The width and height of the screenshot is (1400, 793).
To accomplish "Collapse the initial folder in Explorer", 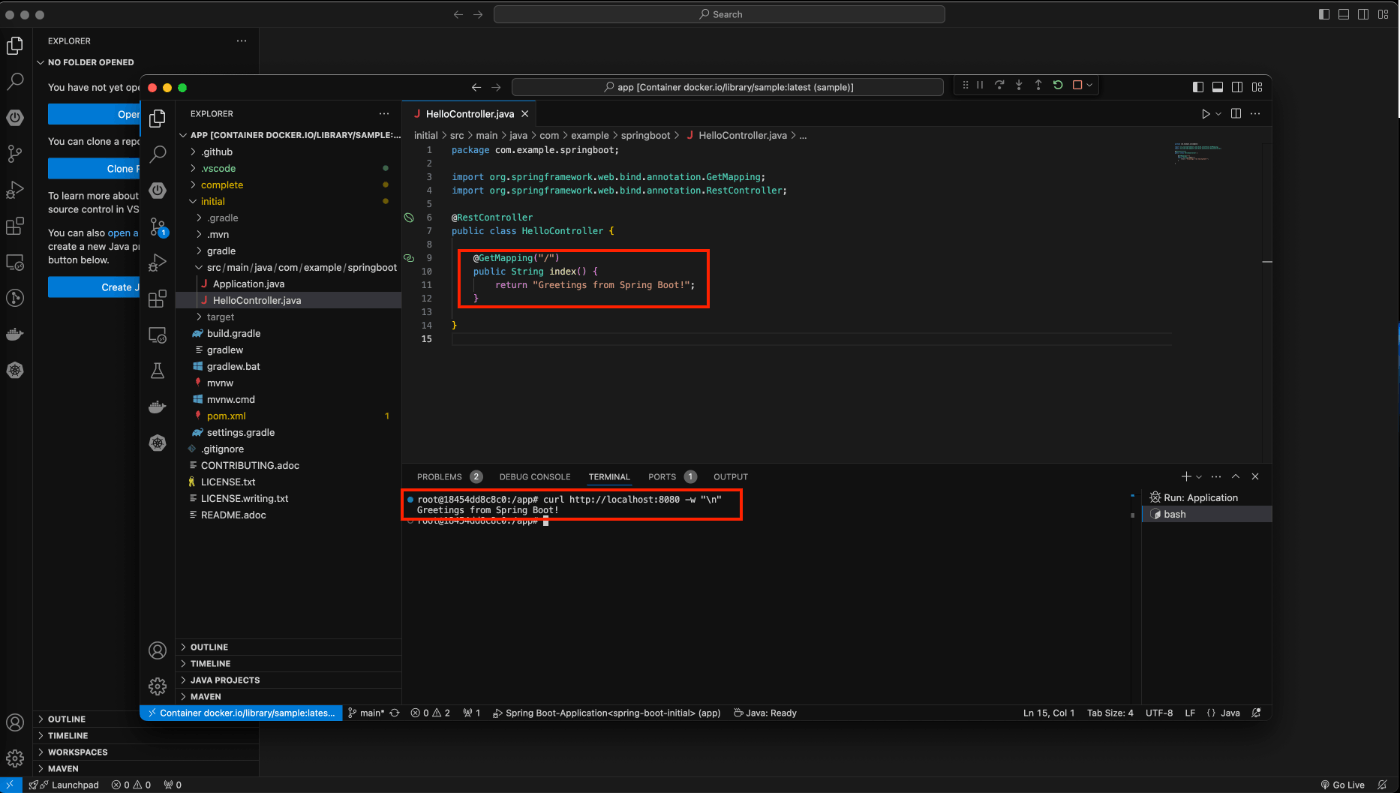I will (x=288, y=201).
